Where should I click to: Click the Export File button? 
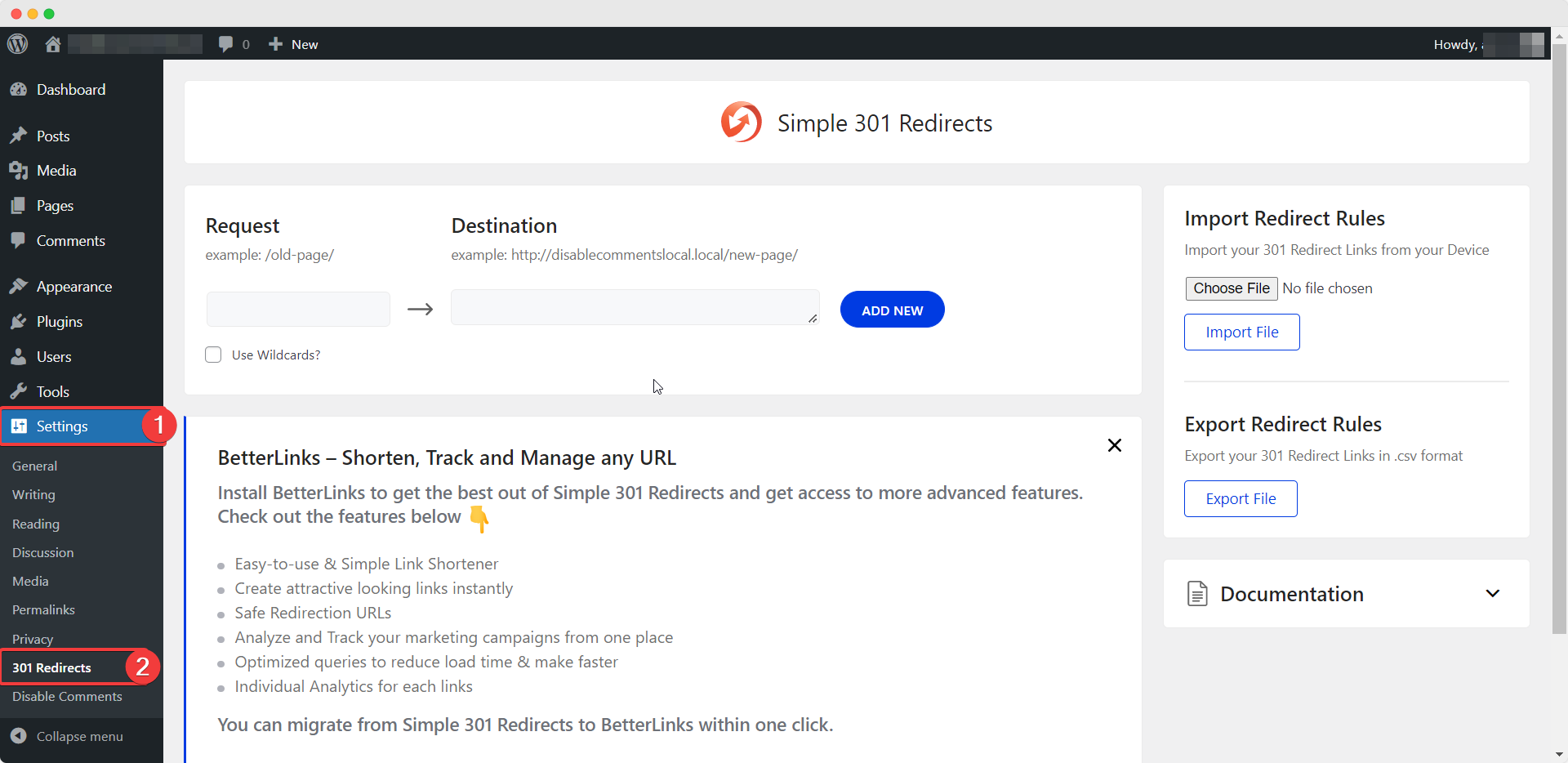pos(1241,499)
